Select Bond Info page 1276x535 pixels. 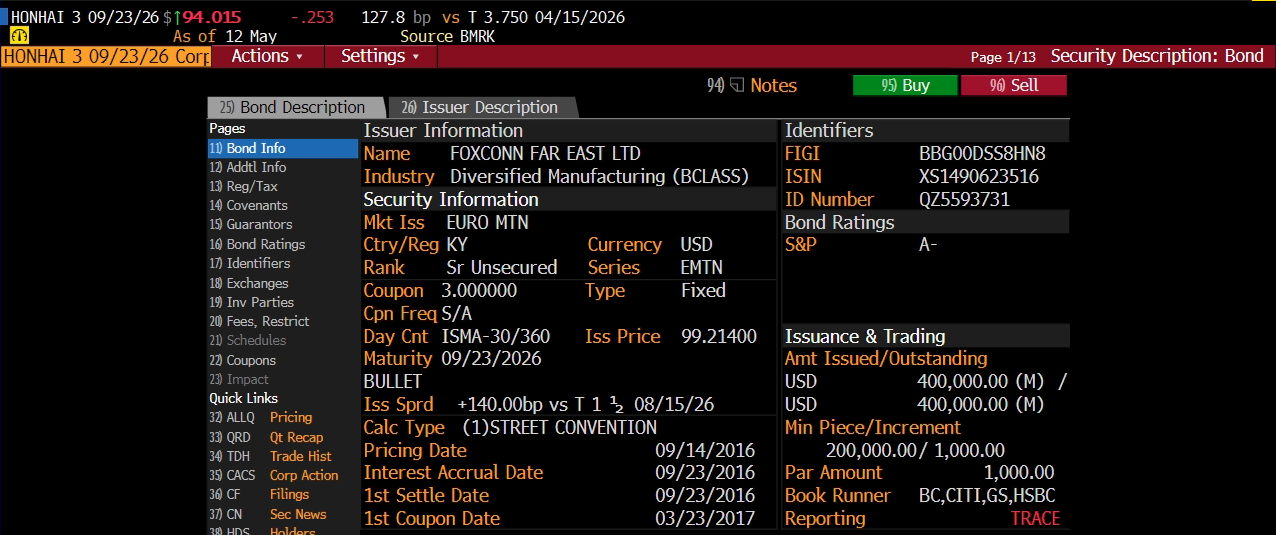point(283,148)
